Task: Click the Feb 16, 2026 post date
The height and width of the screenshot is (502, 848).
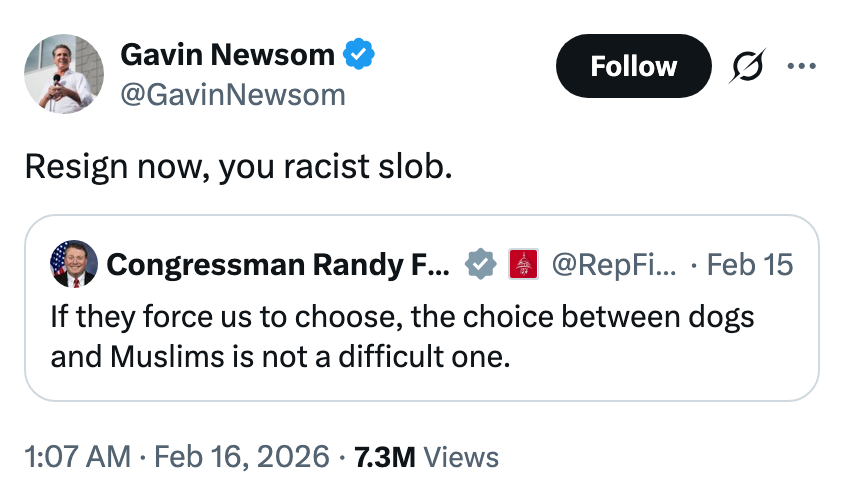Action: click(x=242, y=457)
